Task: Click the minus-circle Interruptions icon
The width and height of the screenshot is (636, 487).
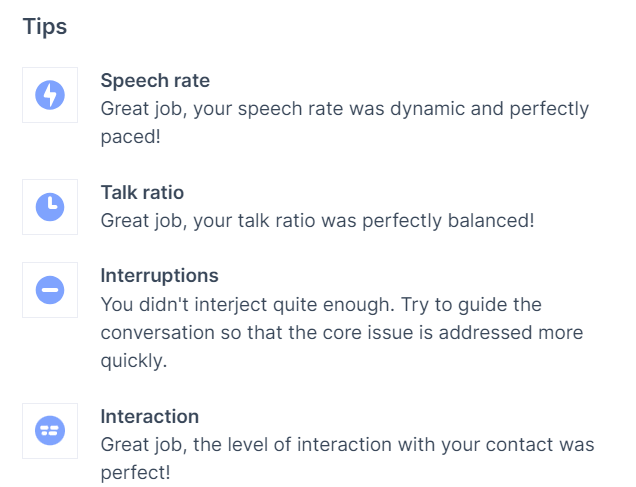Action: click(x=50, y=290)
